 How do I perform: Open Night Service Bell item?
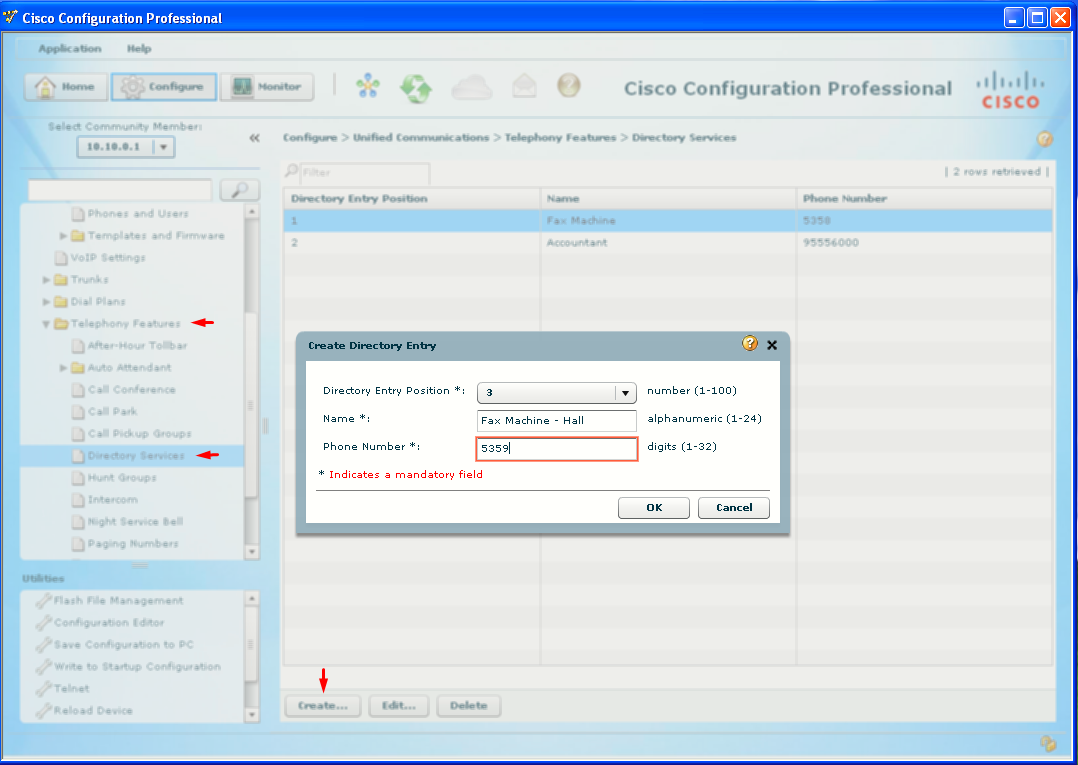click(135, 522)
